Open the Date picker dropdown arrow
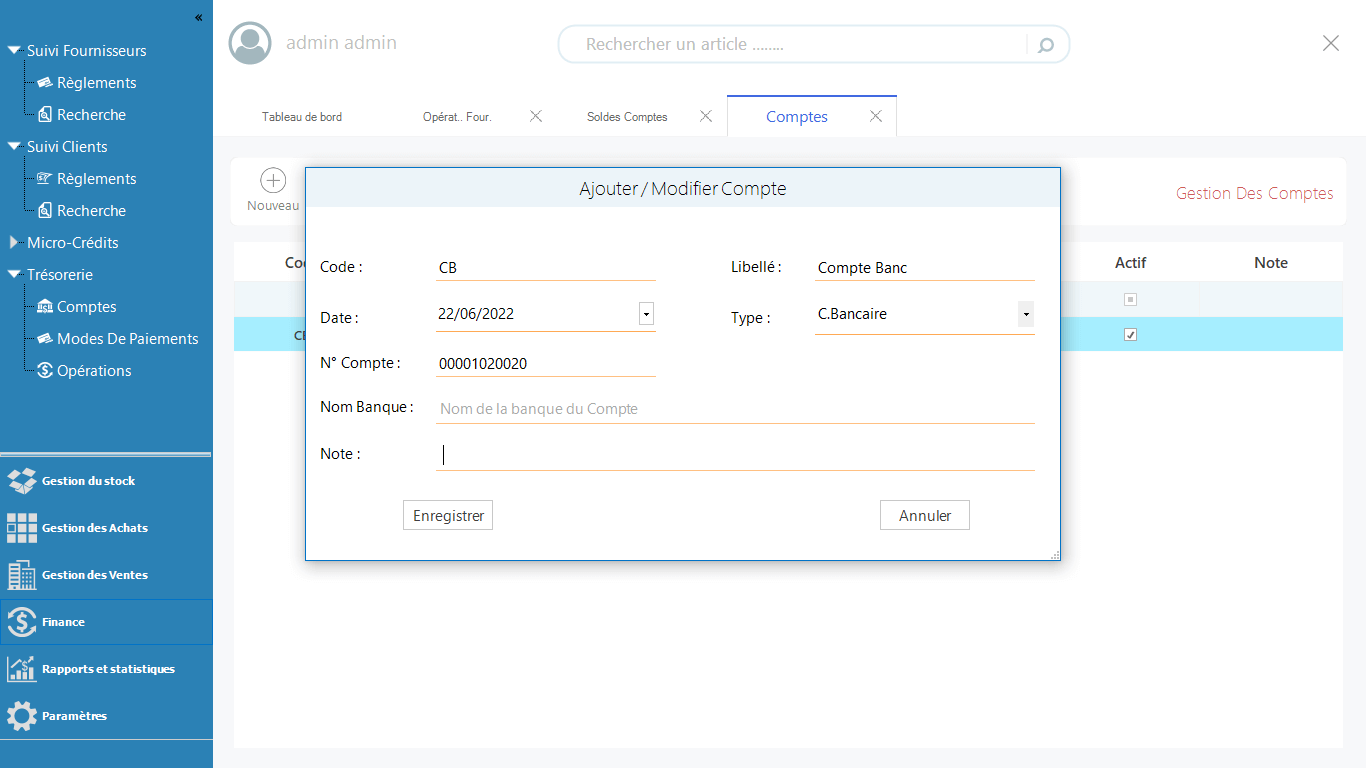This screenshot has height=768, width=1366. [x=646, y=314]
